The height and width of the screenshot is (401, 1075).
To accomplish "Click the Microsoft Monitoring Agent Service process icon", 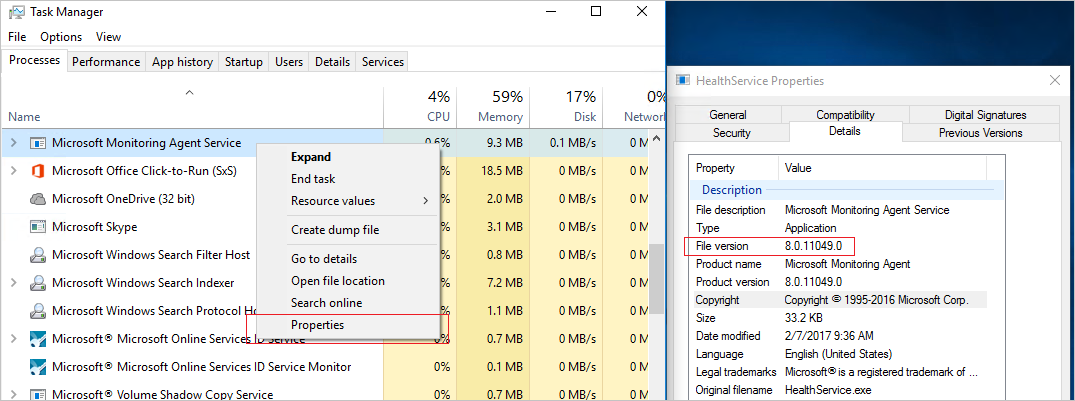I will pyautogui.click(x=38, y=143).
